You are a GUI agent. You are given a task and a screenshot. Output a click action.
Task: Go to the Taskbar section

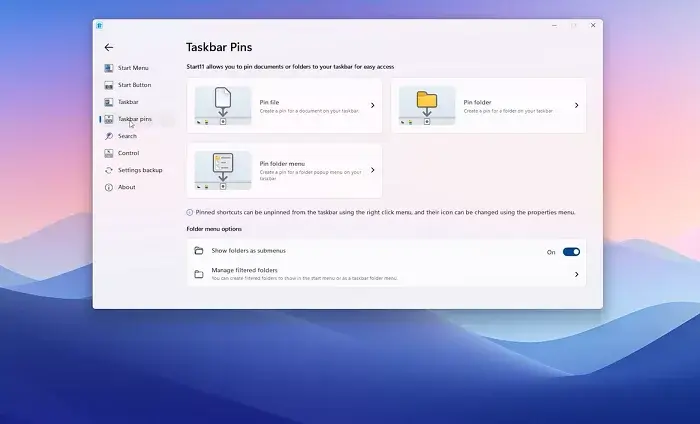coord(128,102)
